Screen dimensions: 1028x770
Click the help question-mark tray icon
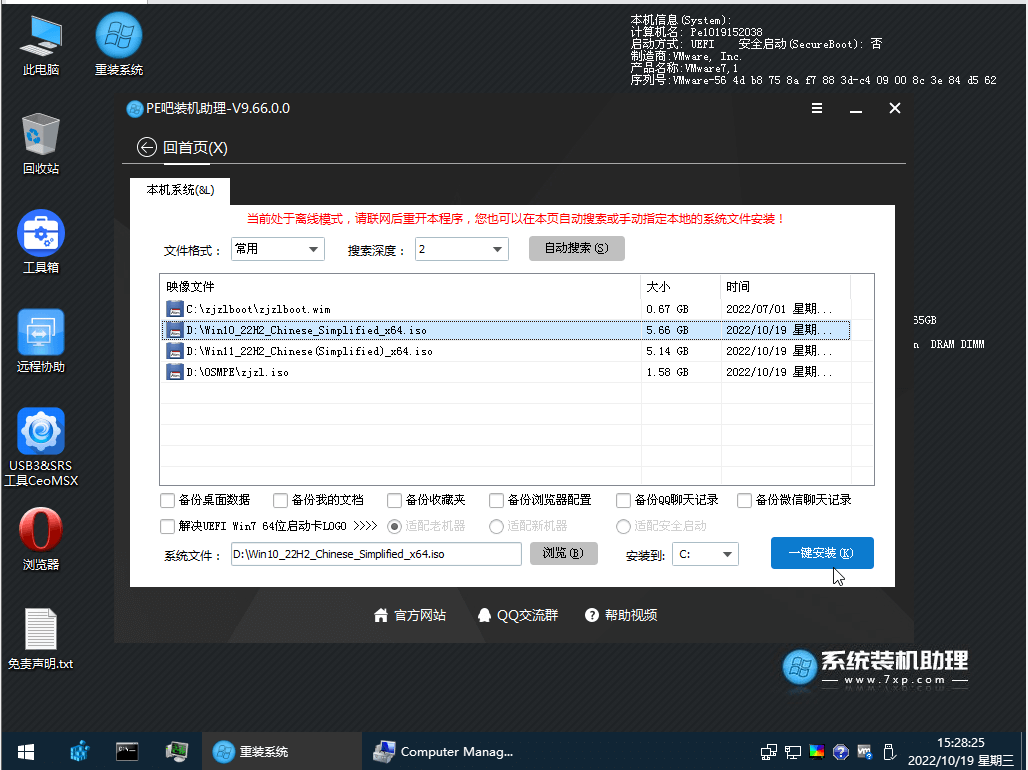pos(841,752)
